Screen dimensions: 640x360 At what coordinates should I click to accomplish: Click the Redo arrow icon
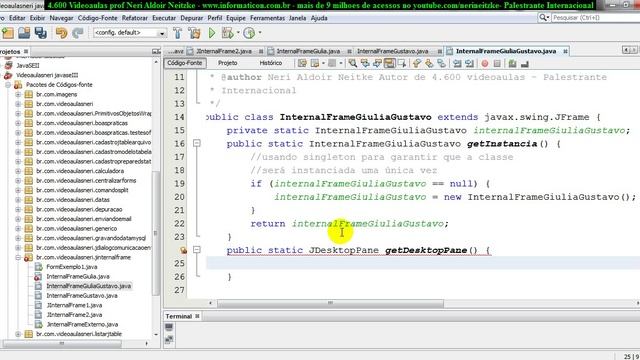[78, 33]
